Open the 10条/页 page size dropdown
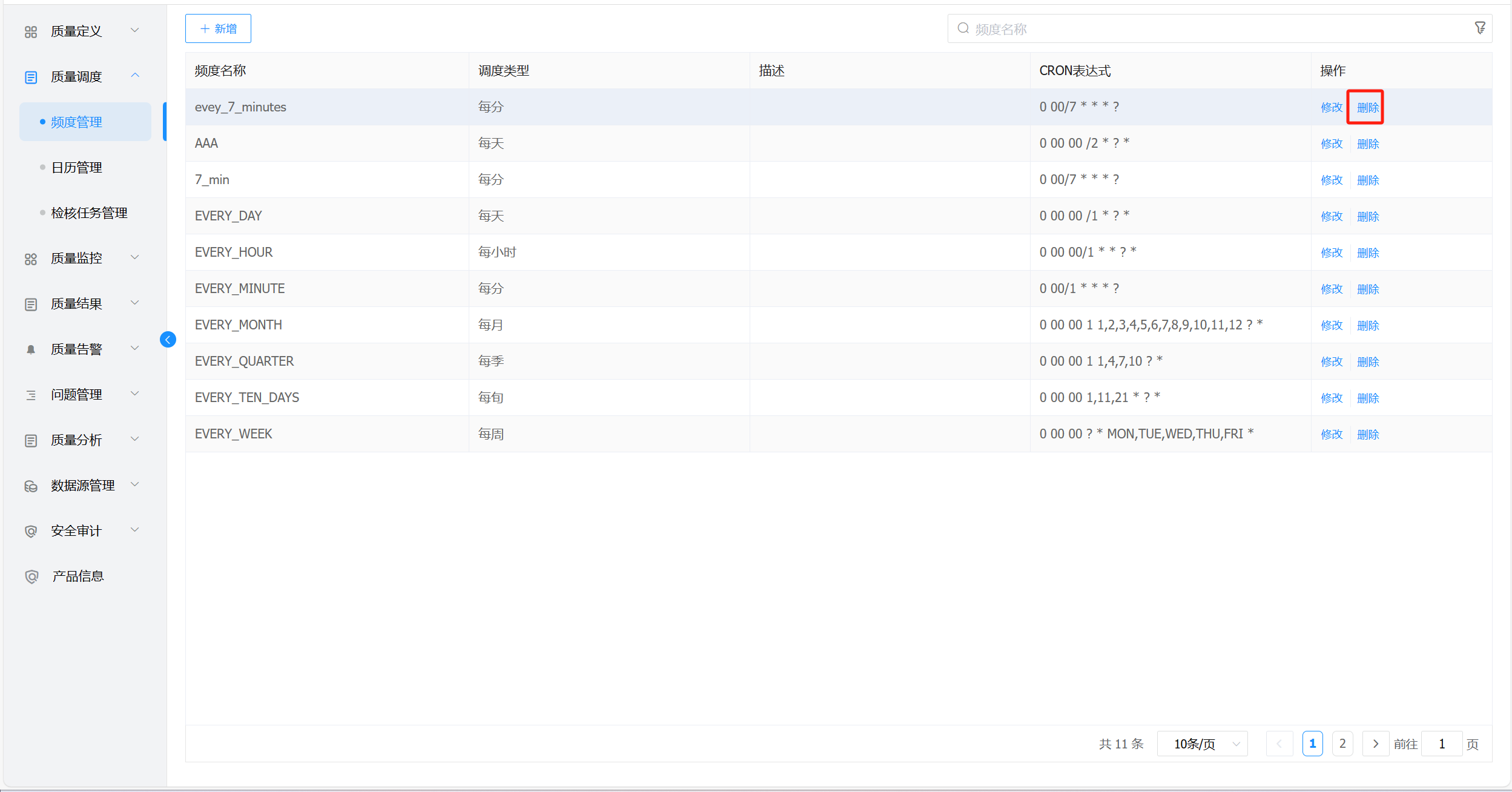Image resolution: width=1512 pixels, height=792 pixels. [x=1202, y=744]
